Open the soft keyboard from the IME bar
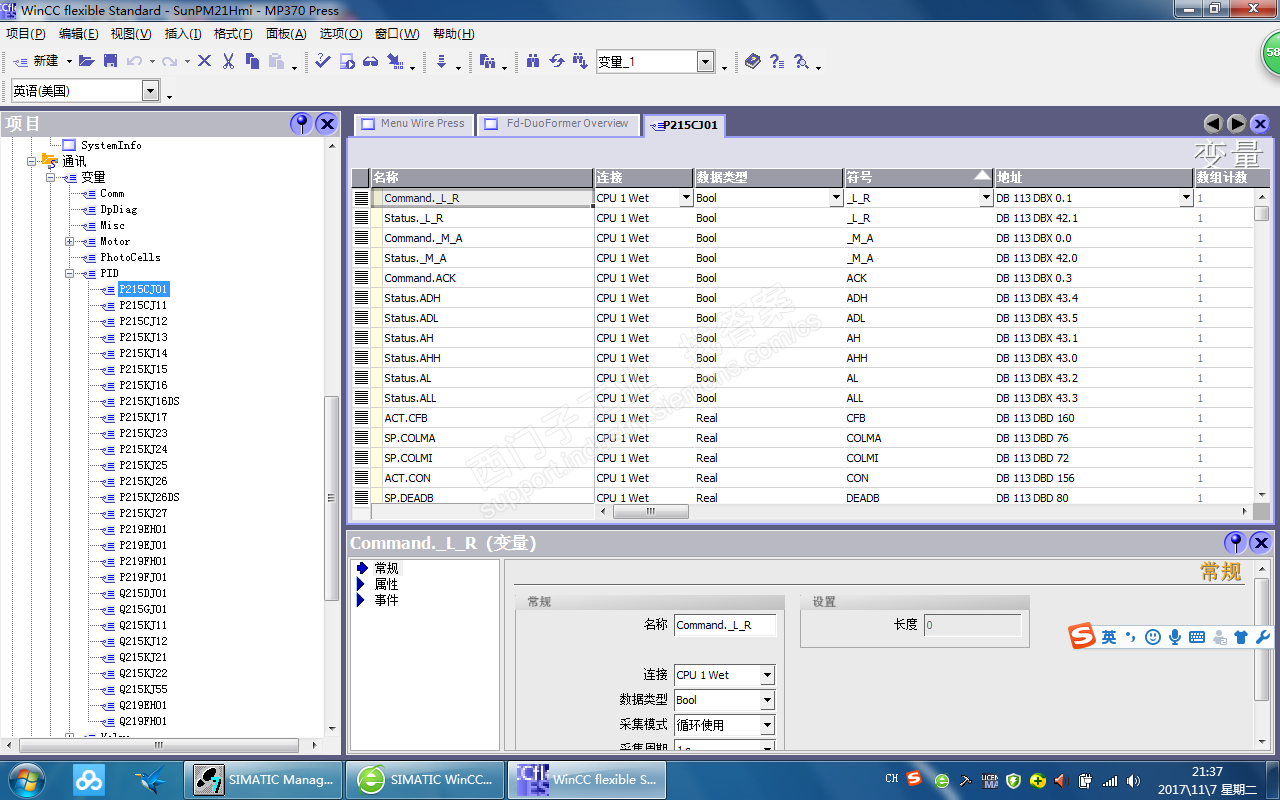Screen dimensions: 1280x800 pos(1197,637)
